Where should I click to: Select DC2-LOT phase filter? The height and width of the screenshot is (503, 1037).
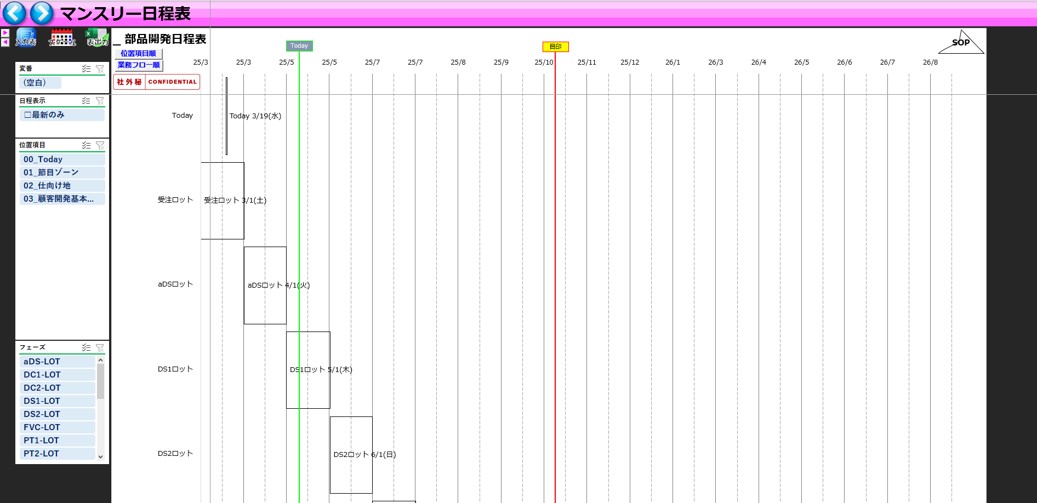[58, 388]
